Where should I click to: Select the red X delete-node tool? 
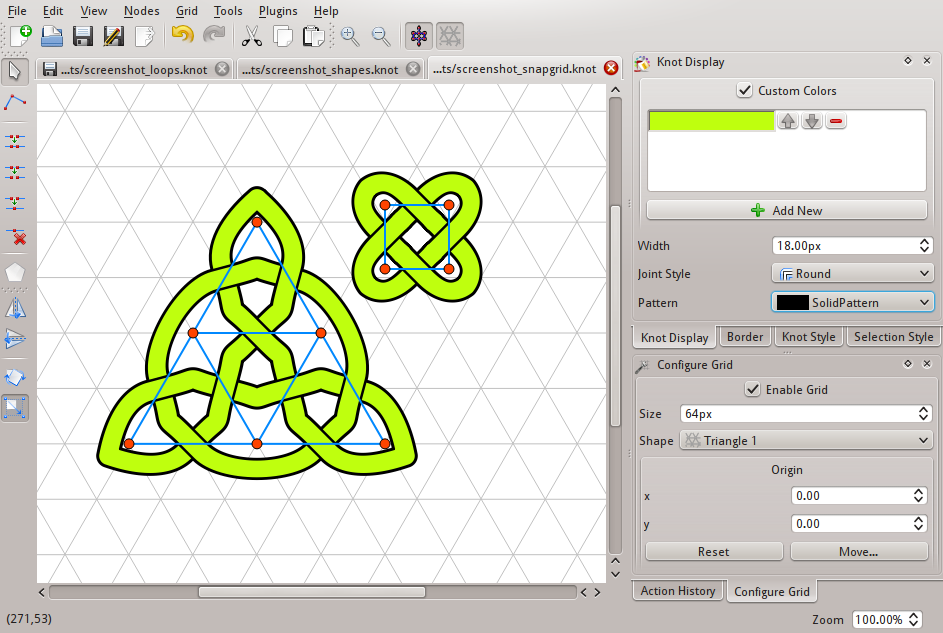(x=16, y=236)
